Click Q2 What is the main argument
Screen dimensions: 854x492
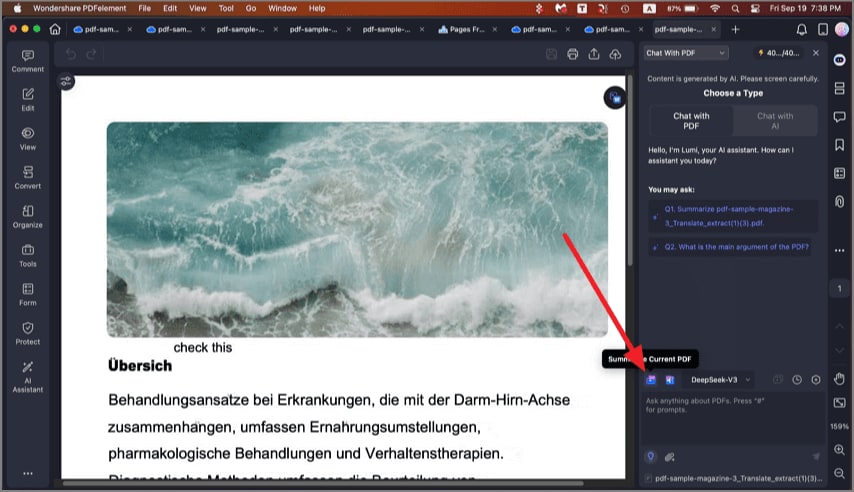pos(730,247)
